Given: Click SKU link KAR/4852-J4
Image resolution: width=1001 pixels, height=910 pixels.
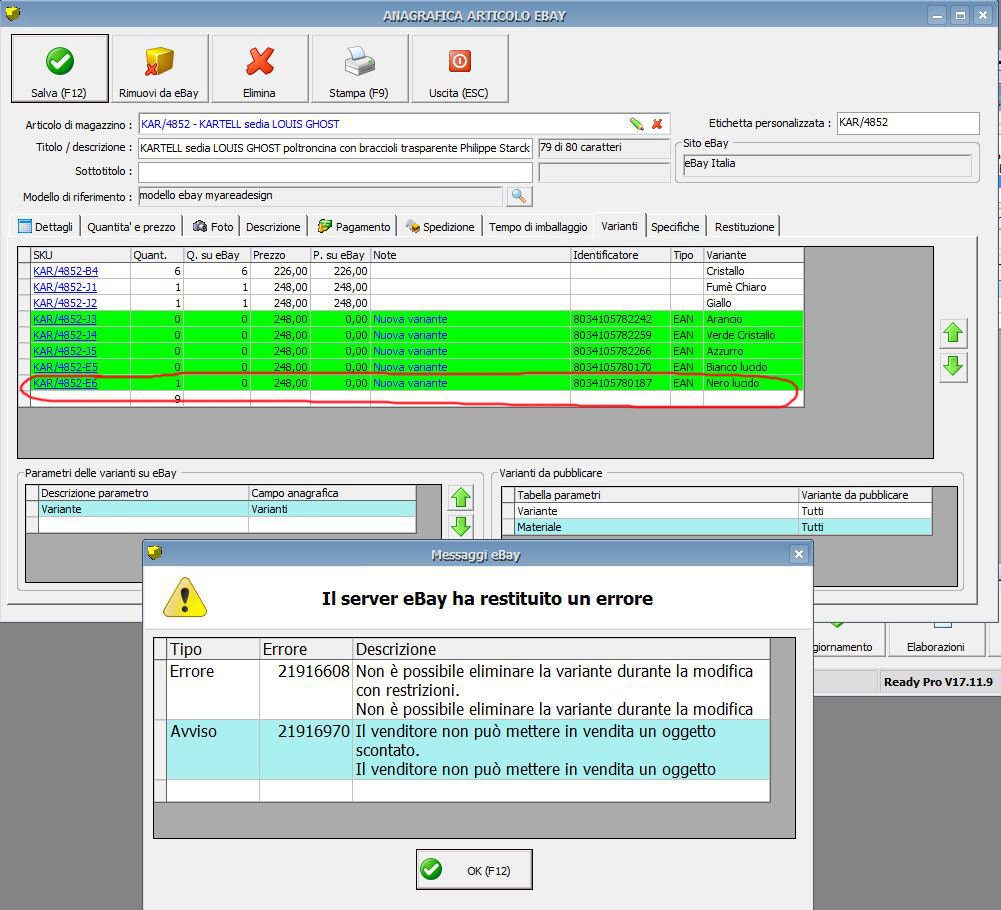Looking at the screenshot, I should (65, 335).
